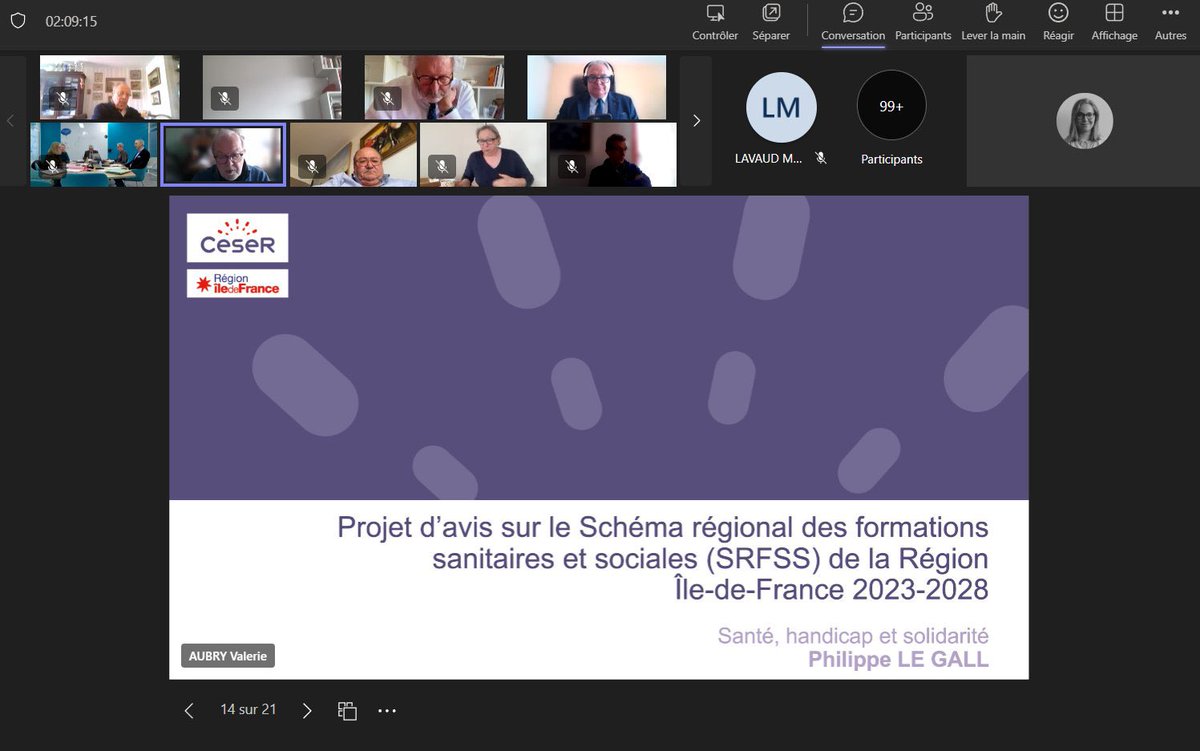The width and height of the screenshot is (1200, 751).
Task: Click the AUBRY Valerie presenter name tag
Action: 228,656
